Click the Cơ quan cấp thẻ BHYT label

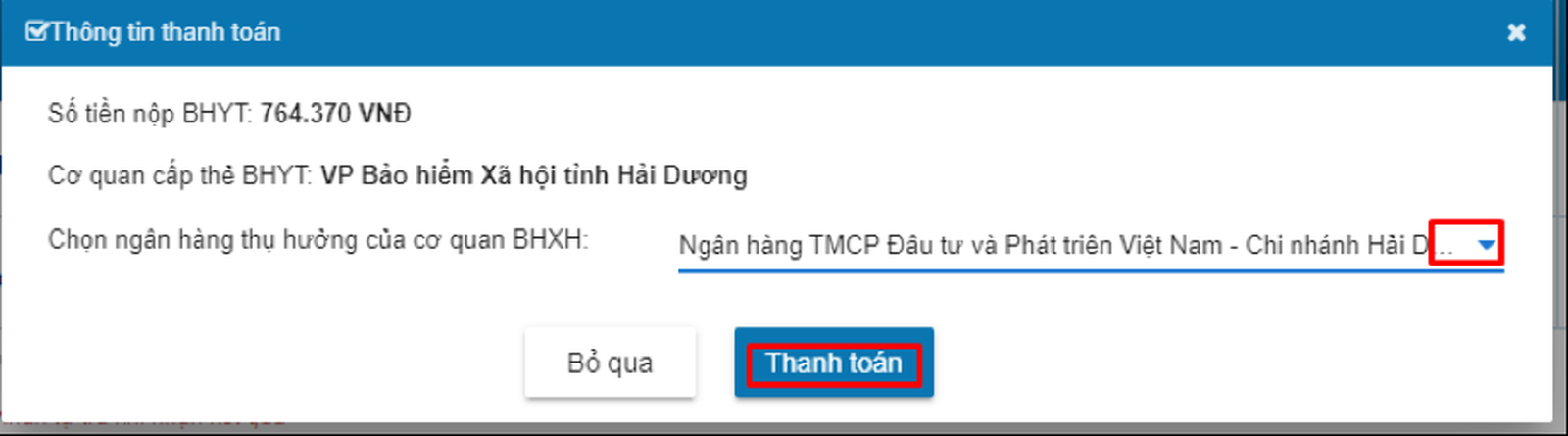tap(180, 175)
